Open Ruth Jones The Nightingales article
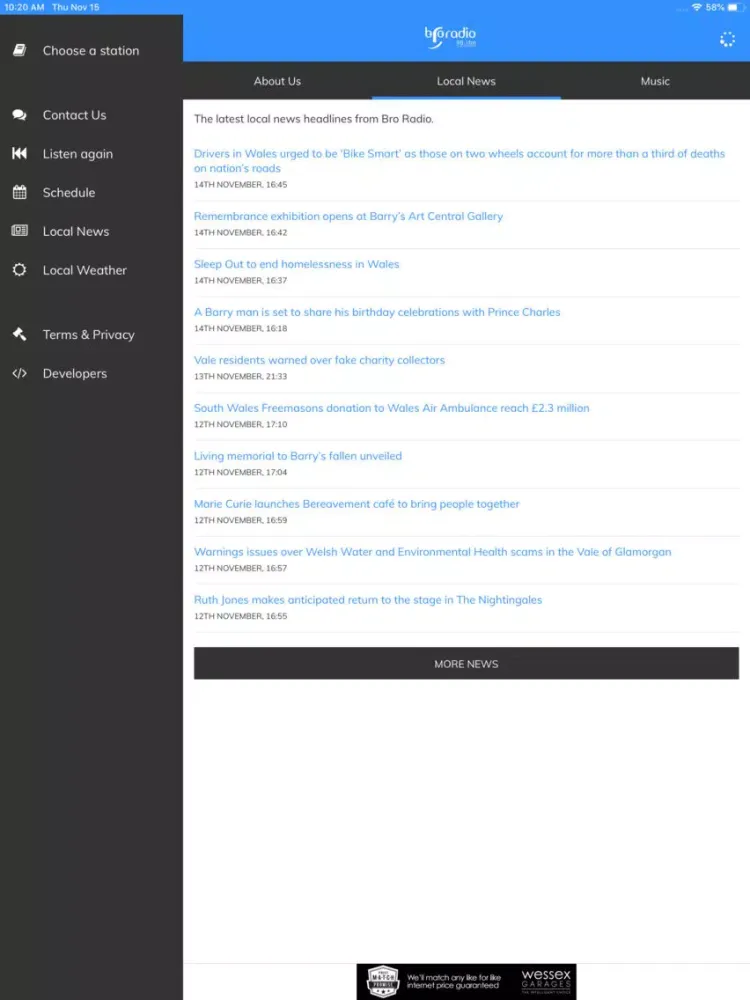The height and width of the screenshot is (1000, 750). pyautogui.click(x=368, y=599)
